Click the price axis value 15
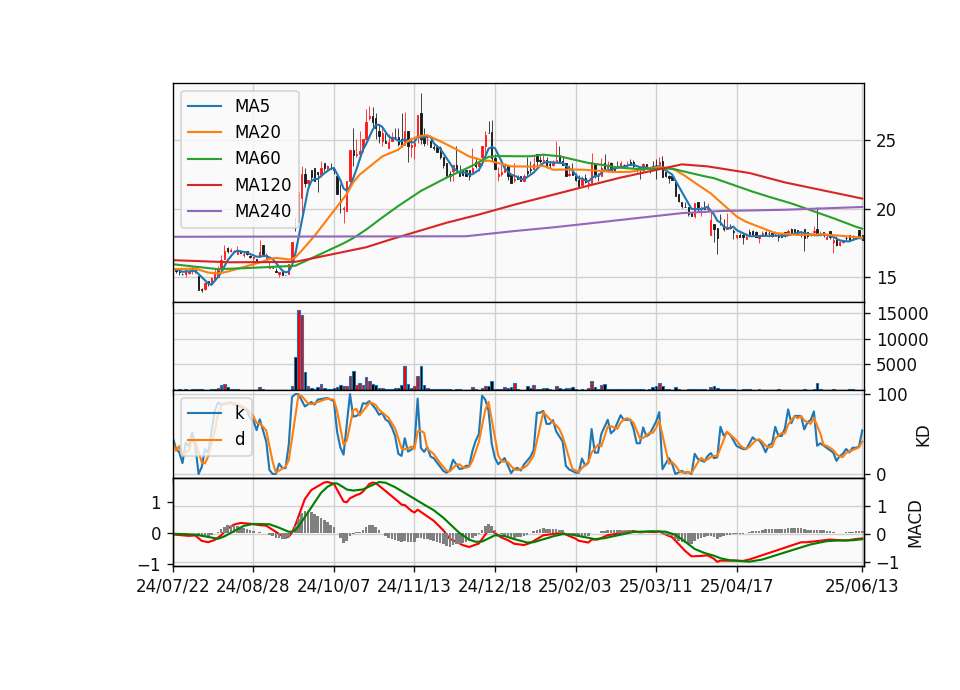The image size is (960, 690). coord(885,278)
